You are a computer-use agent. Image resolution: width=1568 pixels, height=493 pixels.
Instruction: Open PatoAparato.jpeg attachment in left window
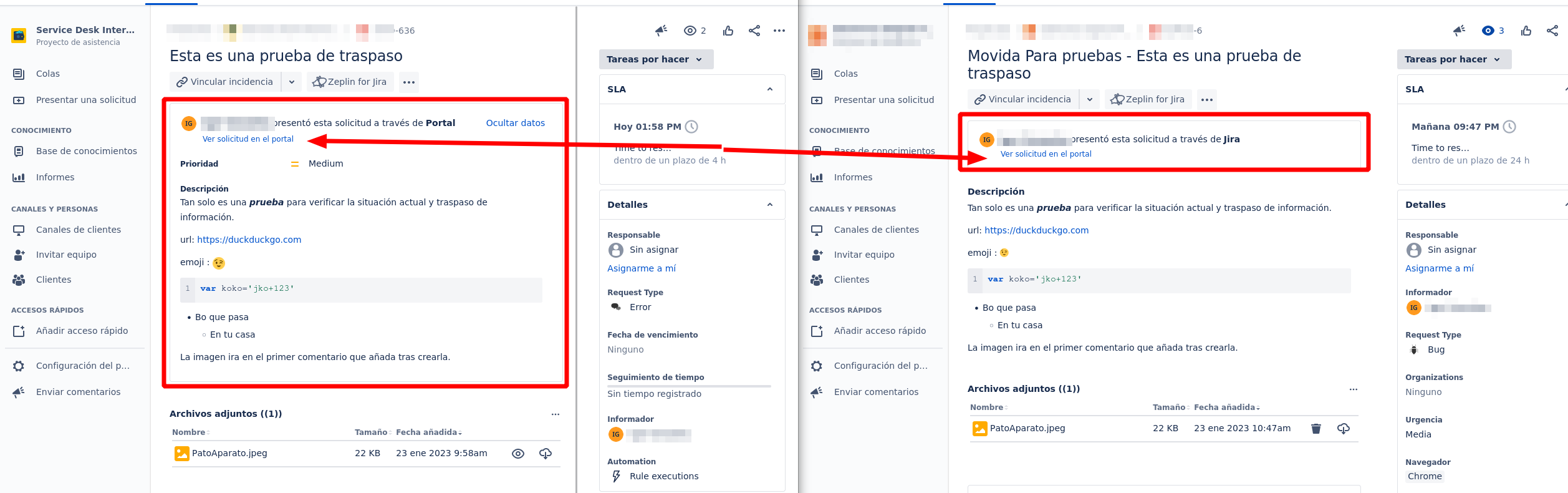click(229, 453)
